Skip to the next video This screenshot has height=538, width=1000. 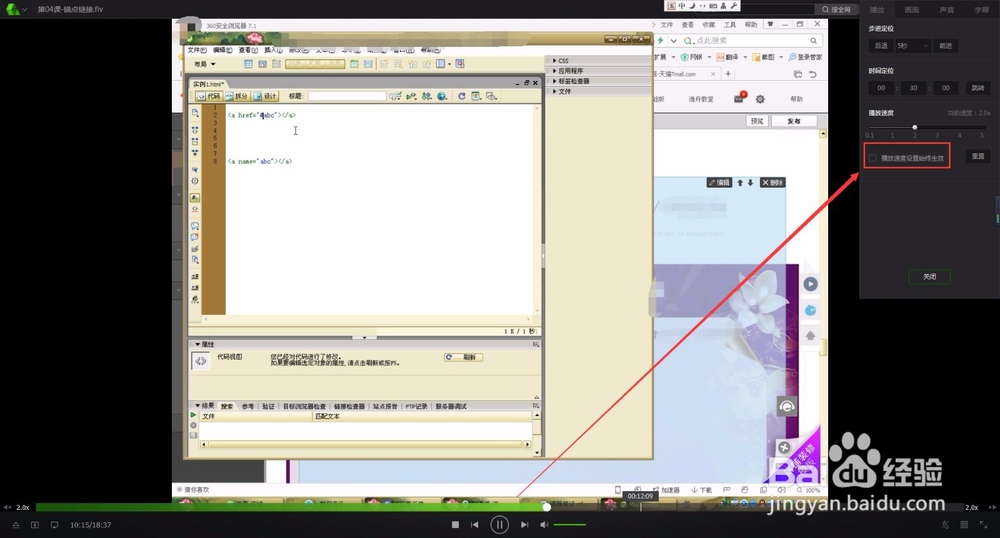click(524, 525)
